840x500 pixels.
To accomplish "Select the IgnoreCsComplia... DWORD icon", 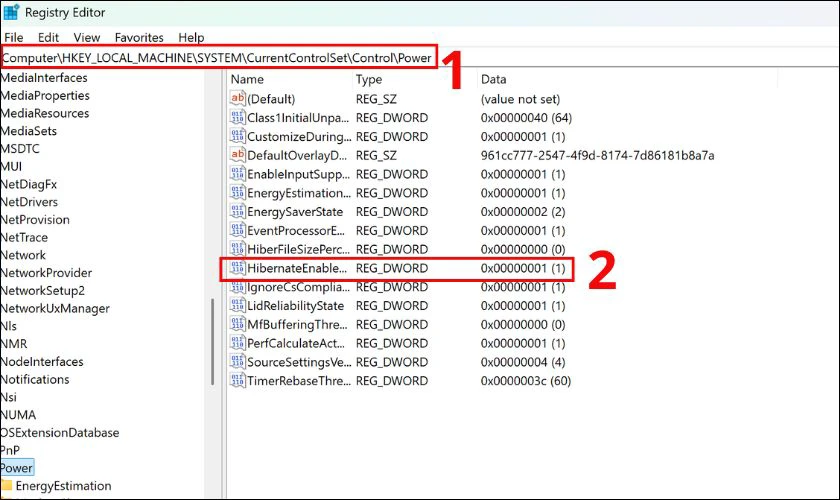I will coord(237,286).
